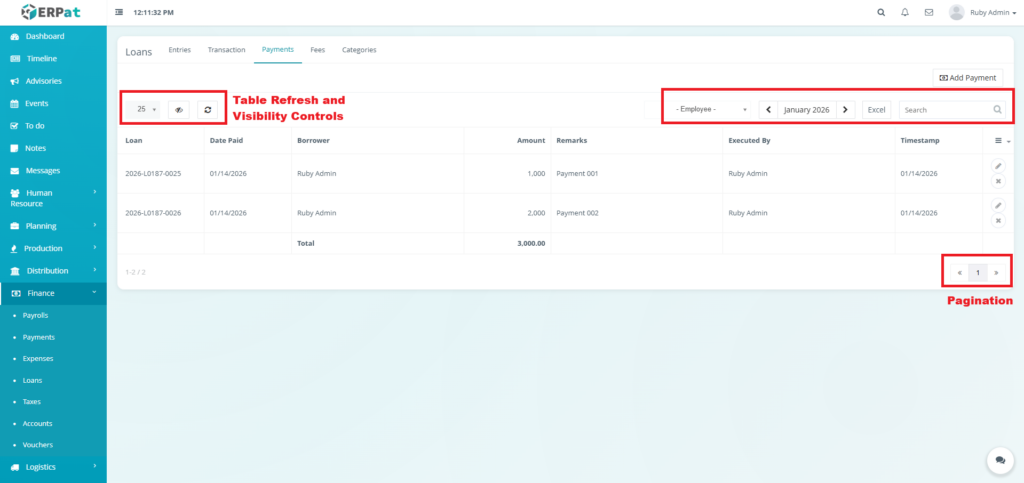
Task: Export table with Excel button
Action: pyautogui.click(x=876, y=109)
